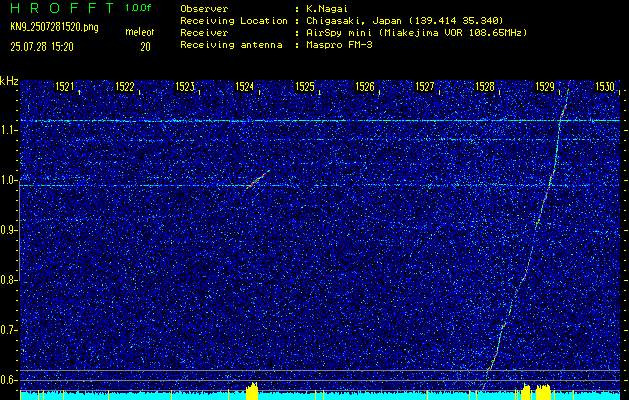629x400 pixels.
Task: Click the Receiving Location field label
Action: tap(234, 21)
